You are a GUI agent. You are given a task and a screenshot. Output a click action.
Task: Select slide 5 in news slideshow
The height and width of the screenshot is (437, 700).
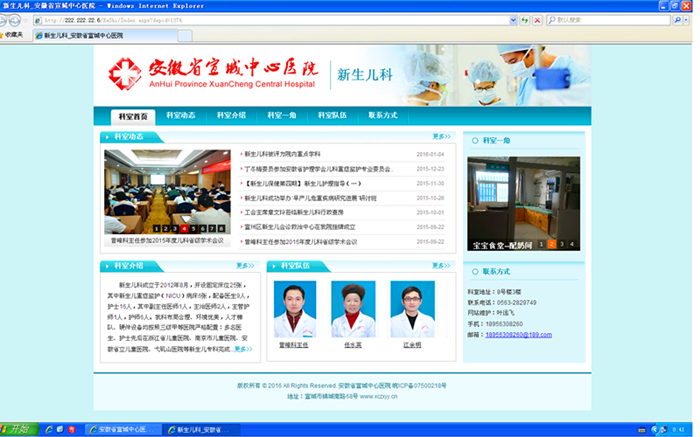click(194, 229)
